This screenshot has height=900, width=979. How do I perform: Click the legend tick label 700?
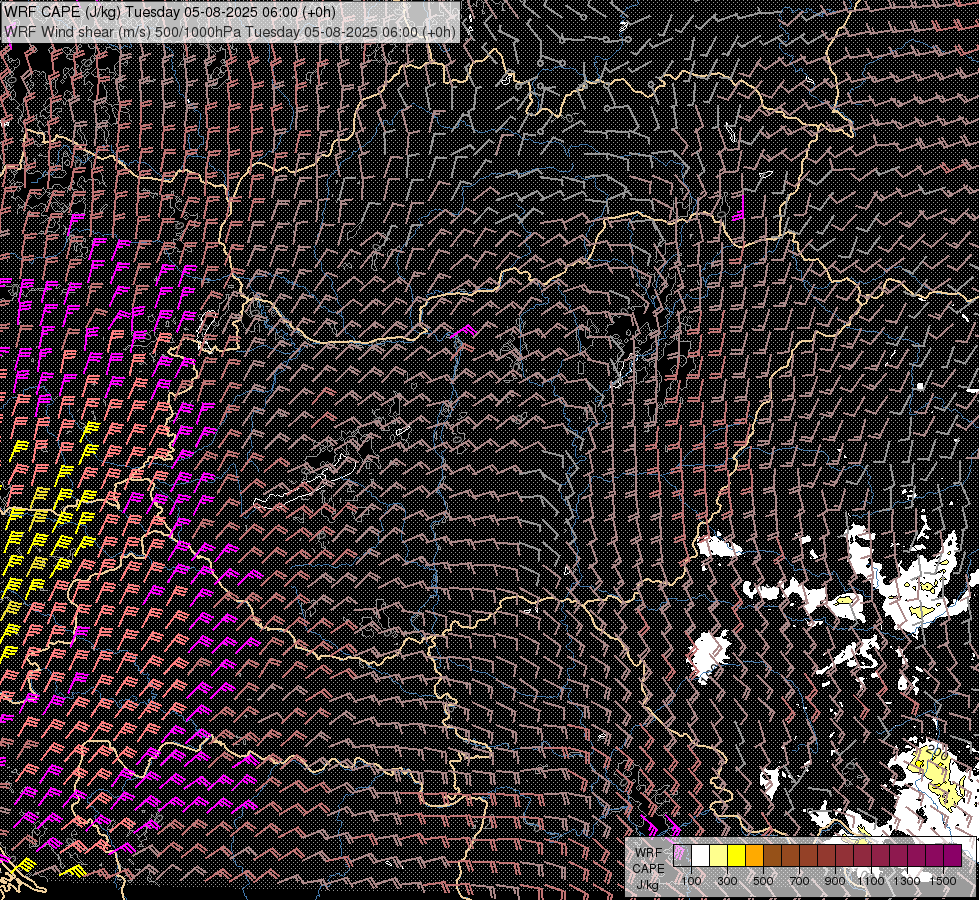click(x=799, y=881)
